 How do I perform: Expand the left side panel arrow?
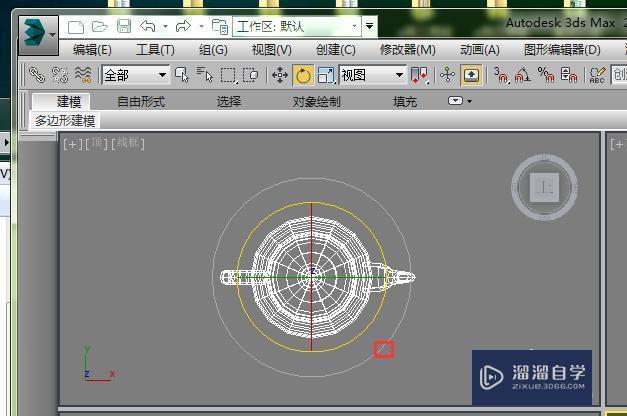(x=5, y=142)
